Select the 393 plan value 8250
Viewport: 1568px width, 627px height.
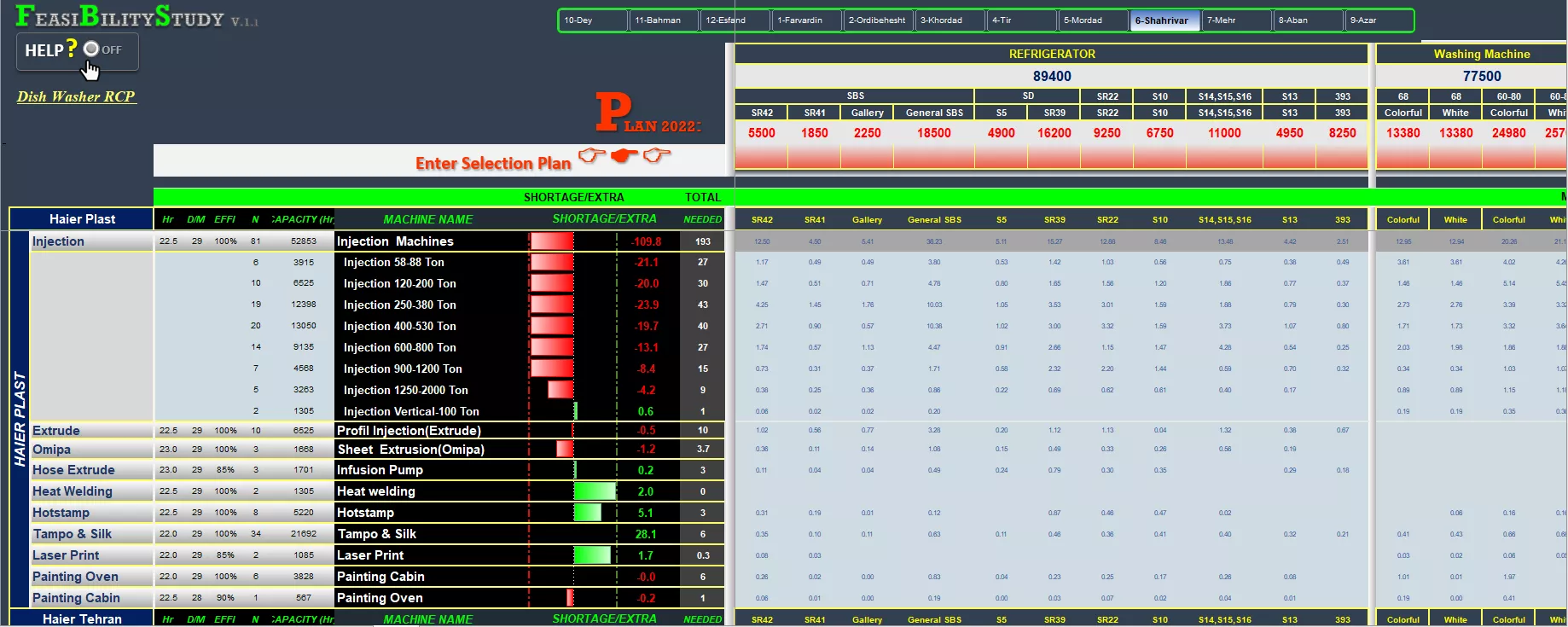click(1343, 133)
